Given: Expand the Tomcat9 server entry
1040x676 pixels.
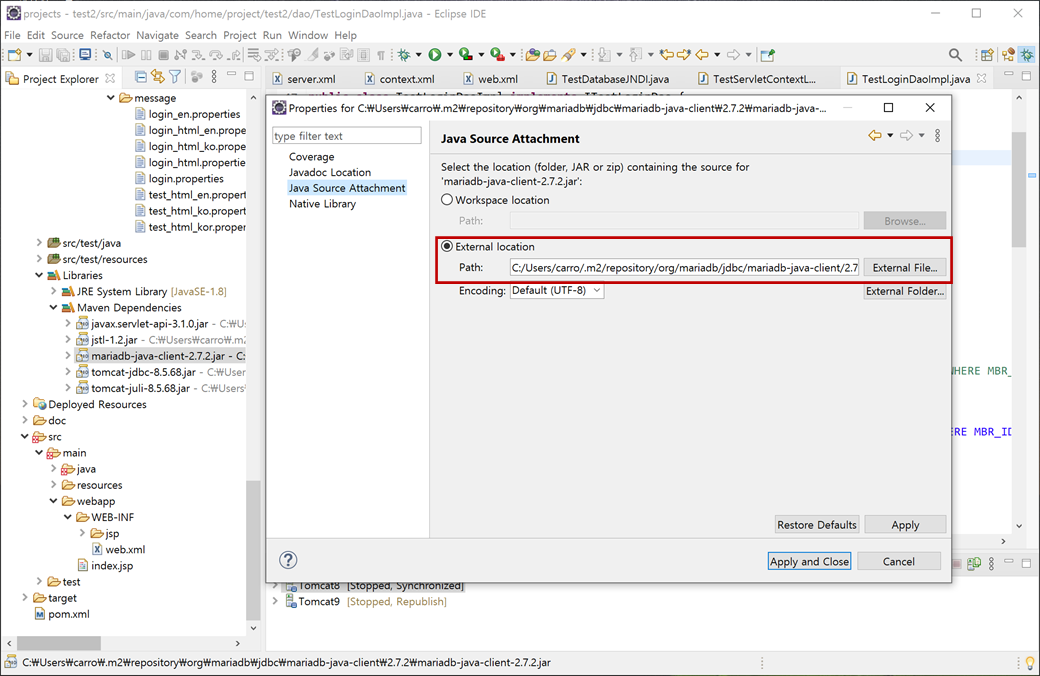Looking at the screenshot, I should 275,601.
